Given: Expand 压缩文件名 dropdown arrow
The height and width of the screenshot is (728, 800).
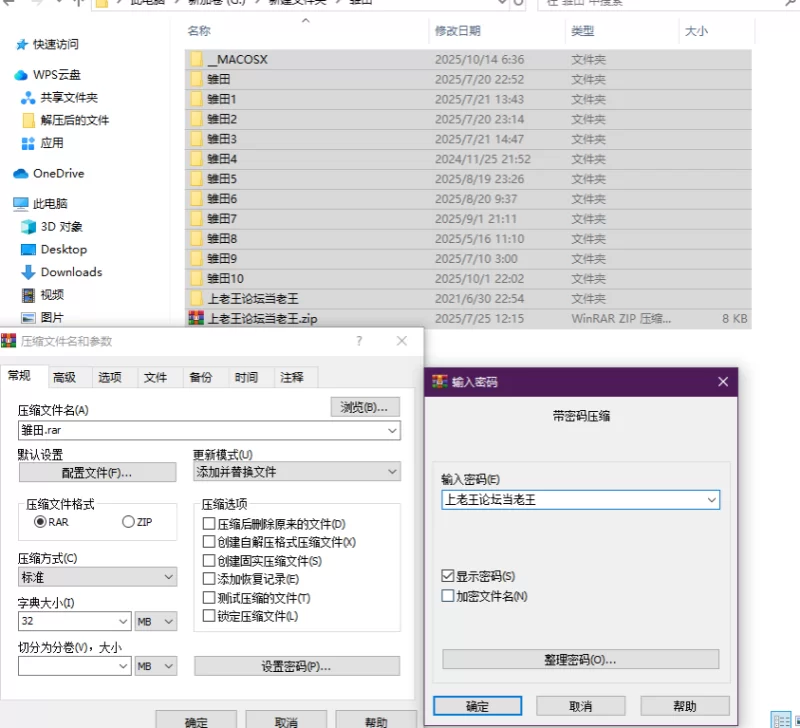Looking at the screenshot, I should tap(392, 431).
